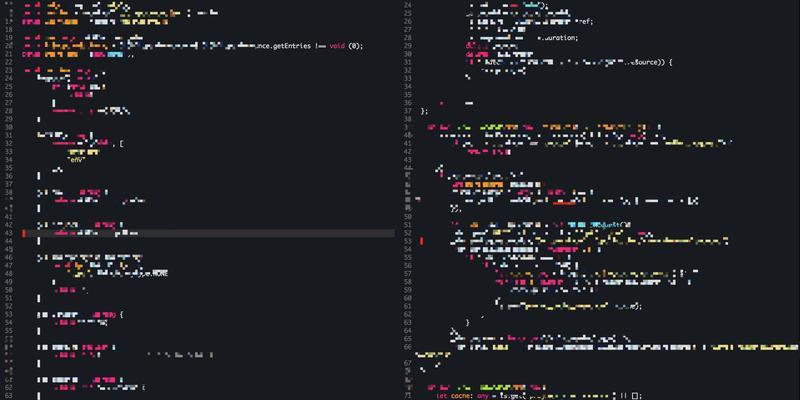Click 'ref;' on line 26 in right pane
The width and height of the screenshot is (800, 400).
[586, 22]
